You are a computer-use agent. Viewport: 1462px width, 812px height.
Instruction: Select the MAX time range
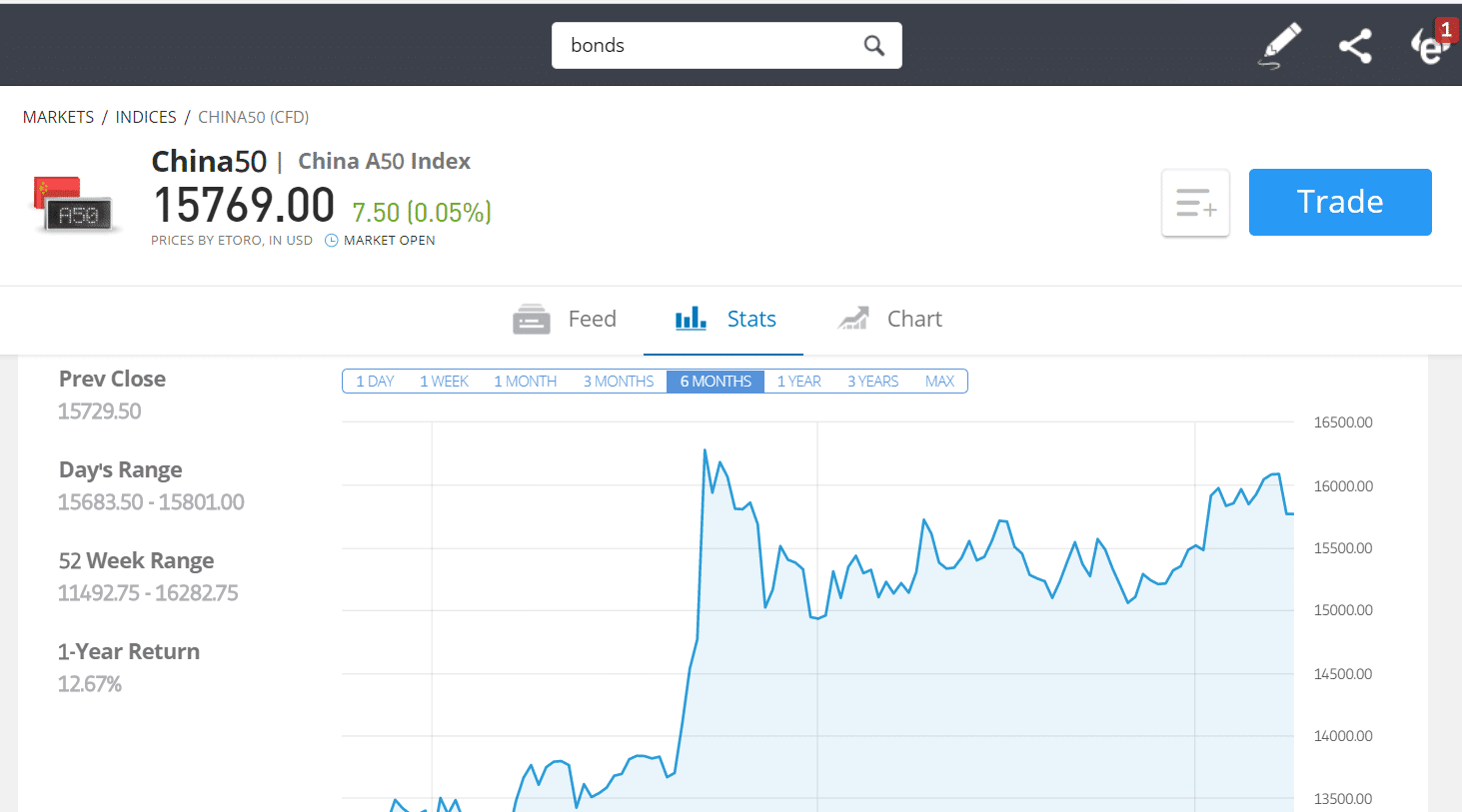(x=939, y=382)
